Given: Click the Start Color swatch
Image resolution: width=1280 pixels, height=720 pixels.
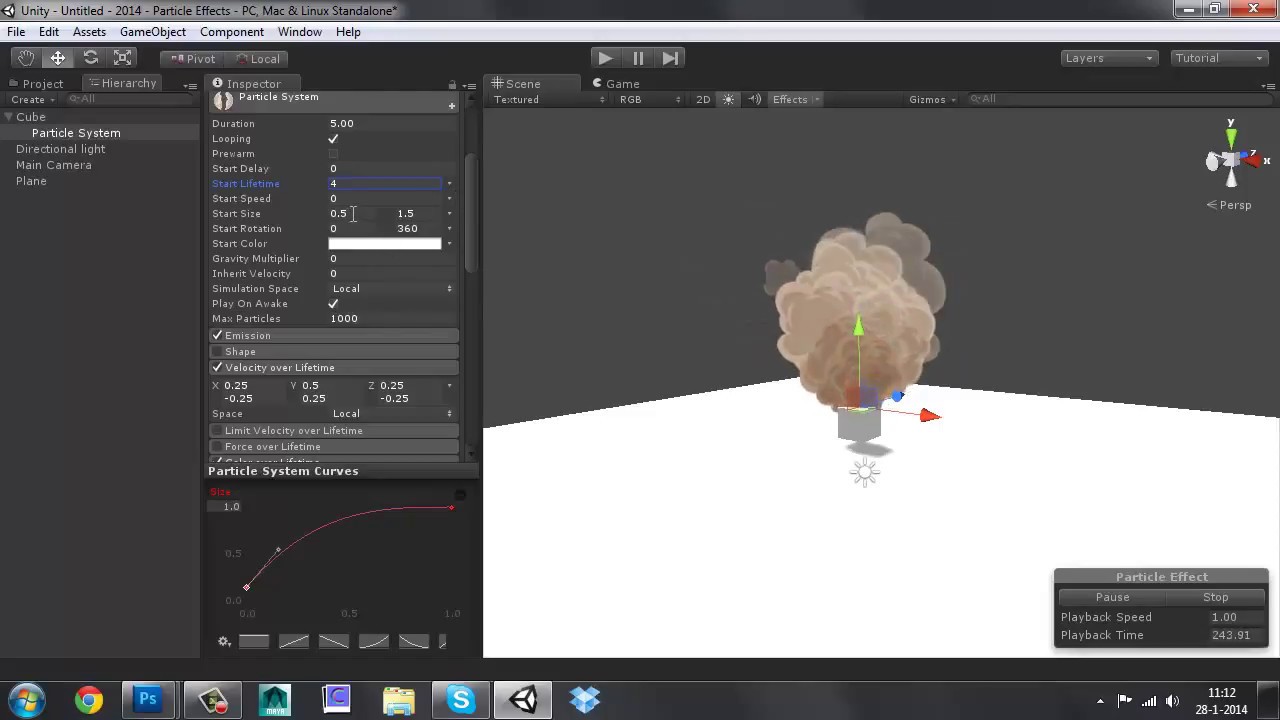Looking at the screenshot, I should [385, 244].
